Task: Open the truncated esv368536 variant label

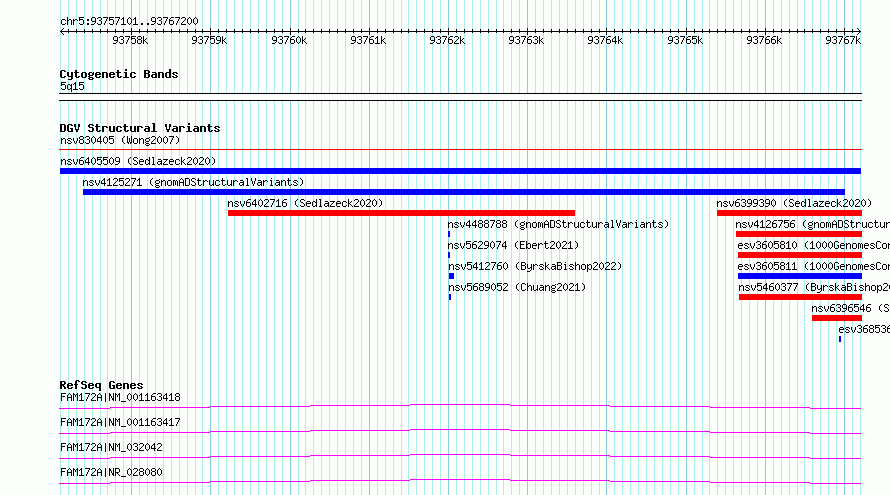Action: 864,329
